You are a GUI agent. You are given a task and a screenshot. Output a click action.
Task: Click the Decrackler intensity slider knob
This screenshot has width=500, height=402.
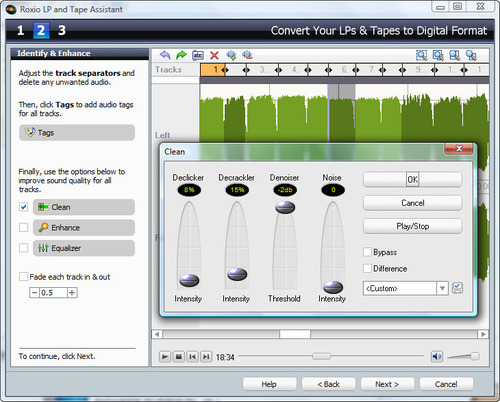pos(237,274)
